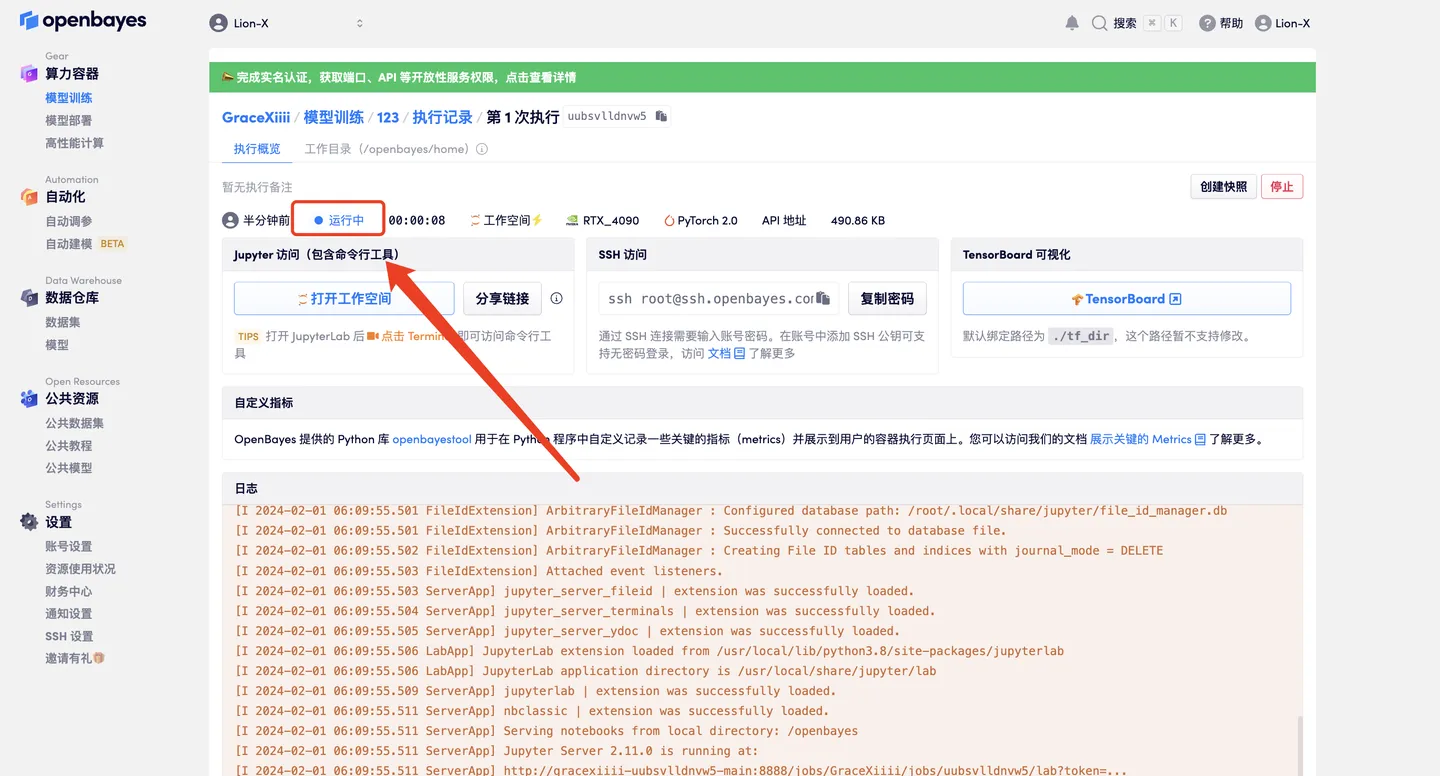Switch to the 执行概览 tab

pos(256,148)
